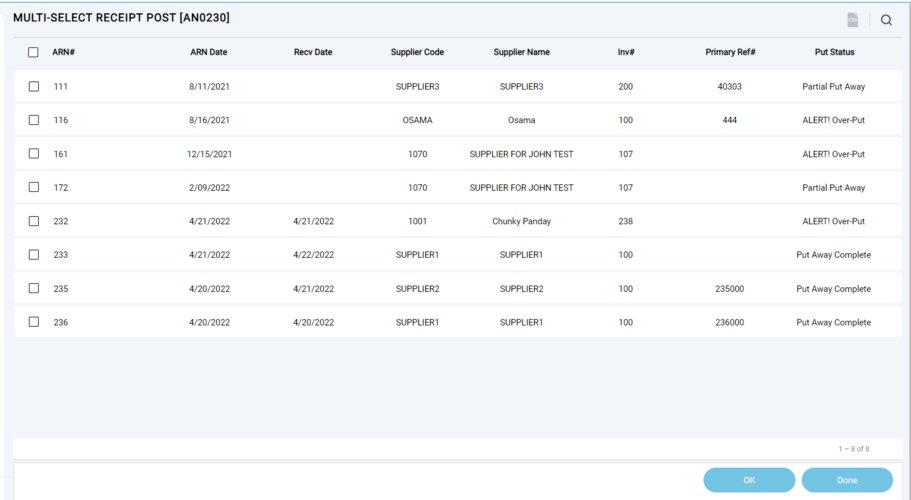Click the Supplier Code column header
The image size is (911, 500).
[417, 52]
